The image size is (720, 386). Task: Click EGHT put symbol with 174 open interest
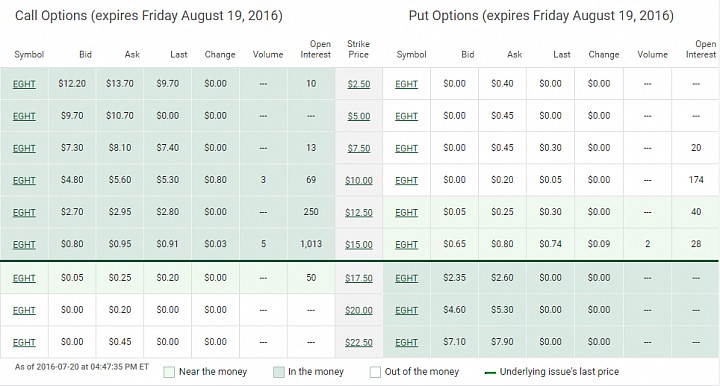[x=406, y=180]
